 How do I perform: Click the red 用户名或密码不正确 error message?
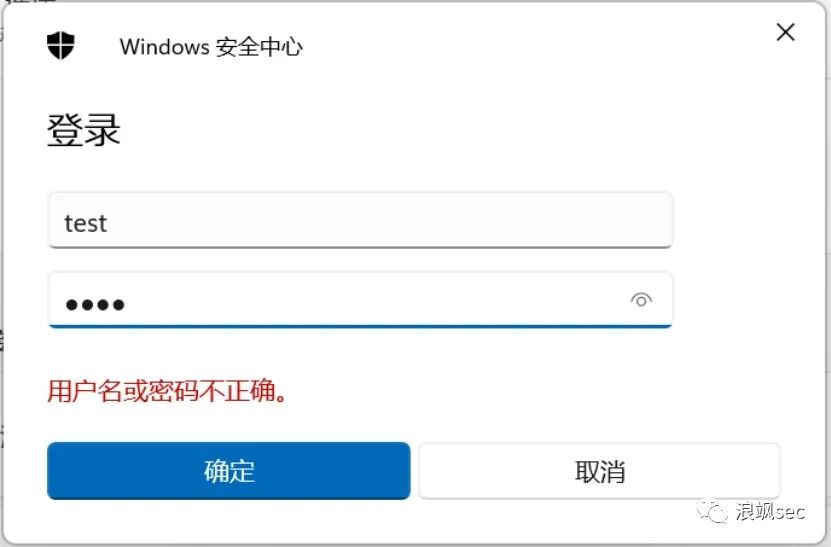pyautogui.click(x=167, y=391)
